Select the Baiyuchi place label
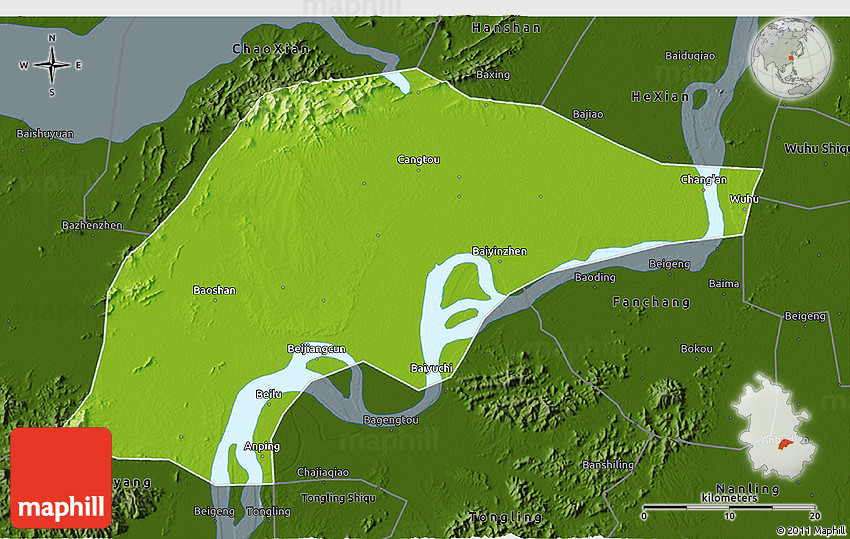The height and width of the screenshot is (539, 850). coord(432,368)
